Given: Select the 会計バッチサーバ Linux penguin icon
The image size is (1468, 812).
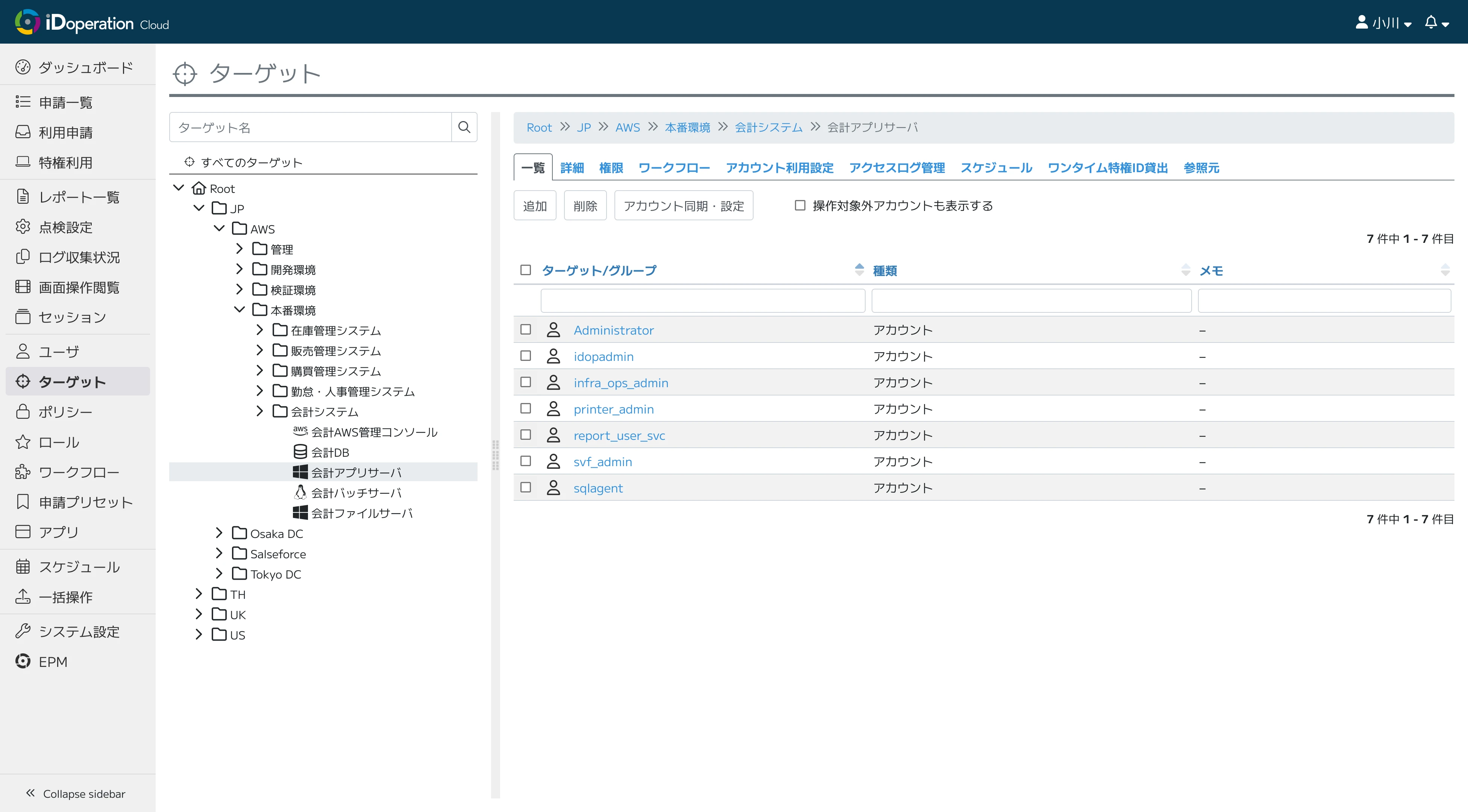Looking at the screenshot, I should 300,492.
